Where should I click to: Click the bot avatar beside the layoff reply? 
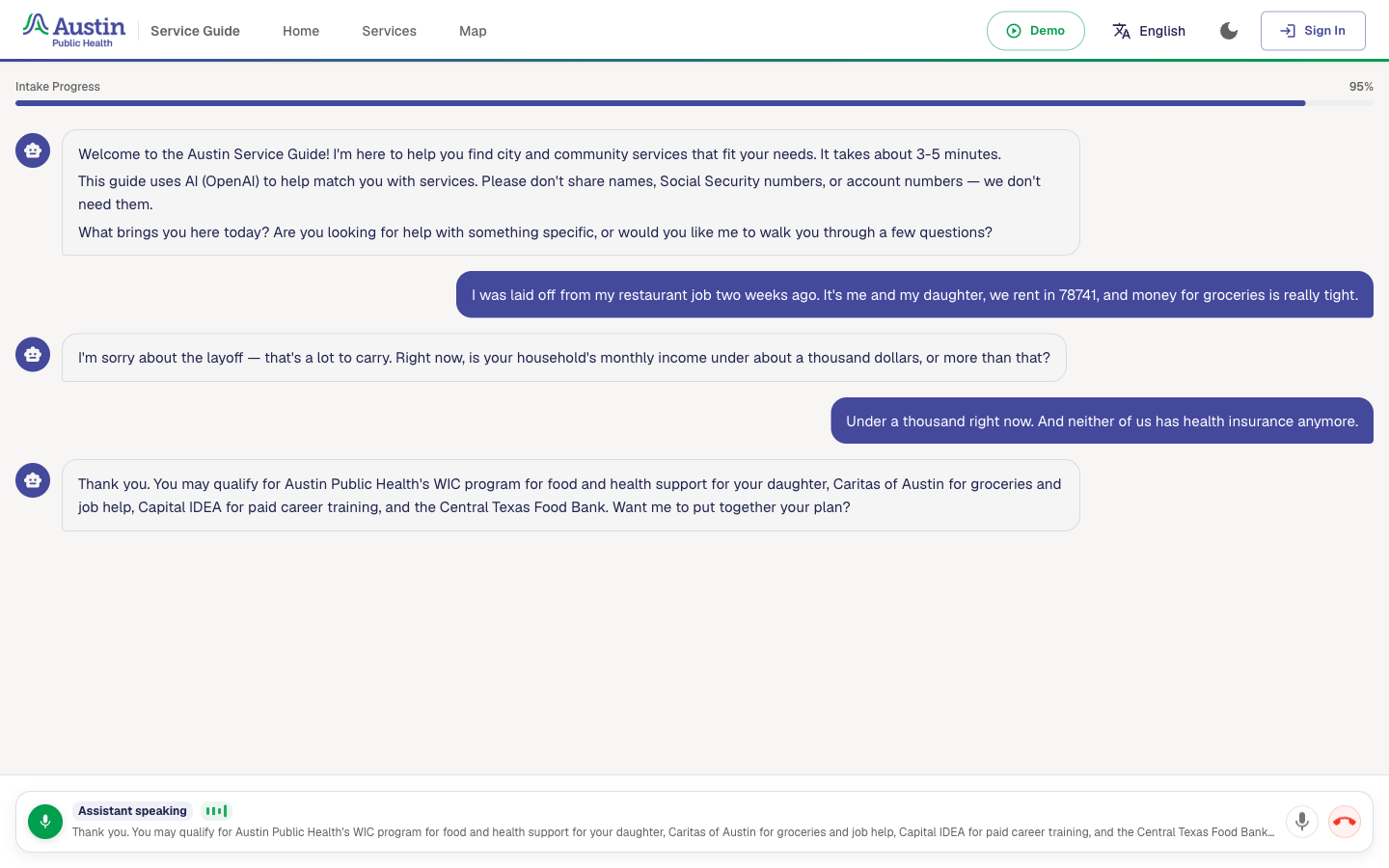(33, 354)
